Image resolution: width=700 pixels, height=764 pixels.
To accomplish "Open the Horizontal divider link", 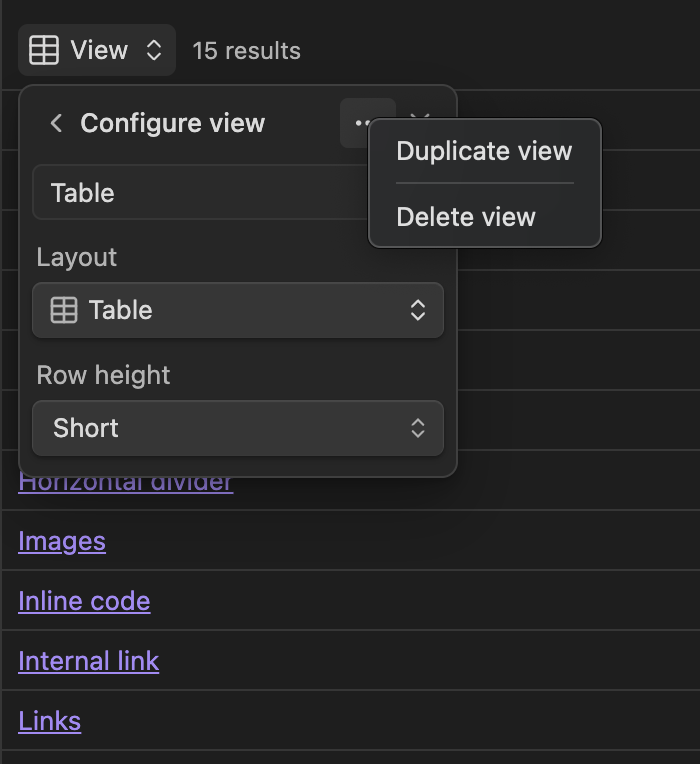I will 125,483.
